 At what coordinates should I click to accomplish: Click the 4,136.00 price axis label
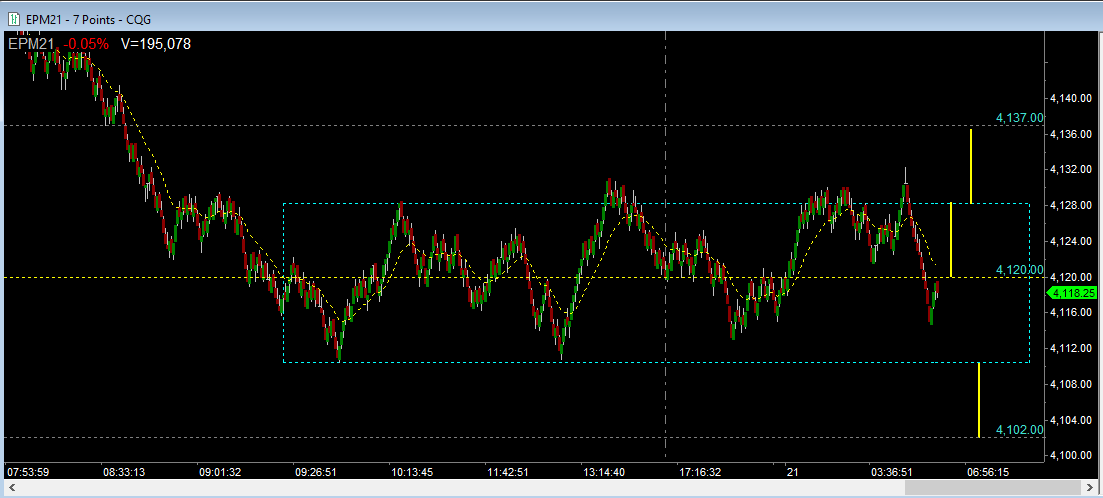pyautogui.click(x=1071, y=134)
